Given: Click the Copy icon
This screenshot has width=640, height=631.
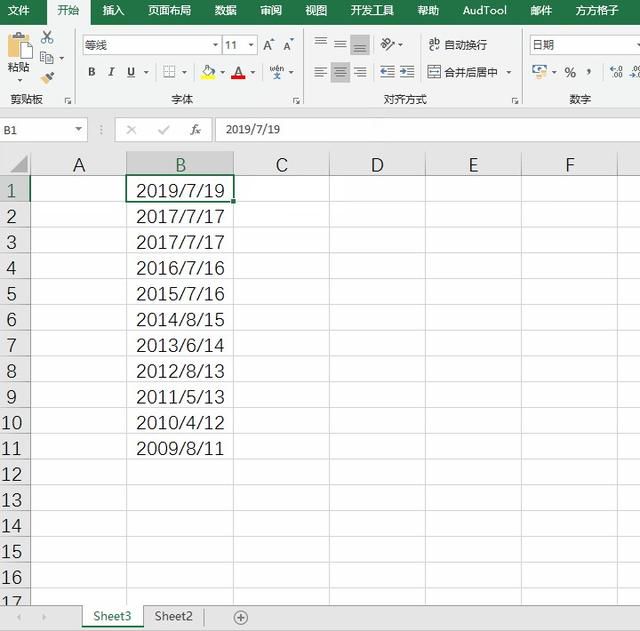Looking at the screenshot, I should click(47, 58).
